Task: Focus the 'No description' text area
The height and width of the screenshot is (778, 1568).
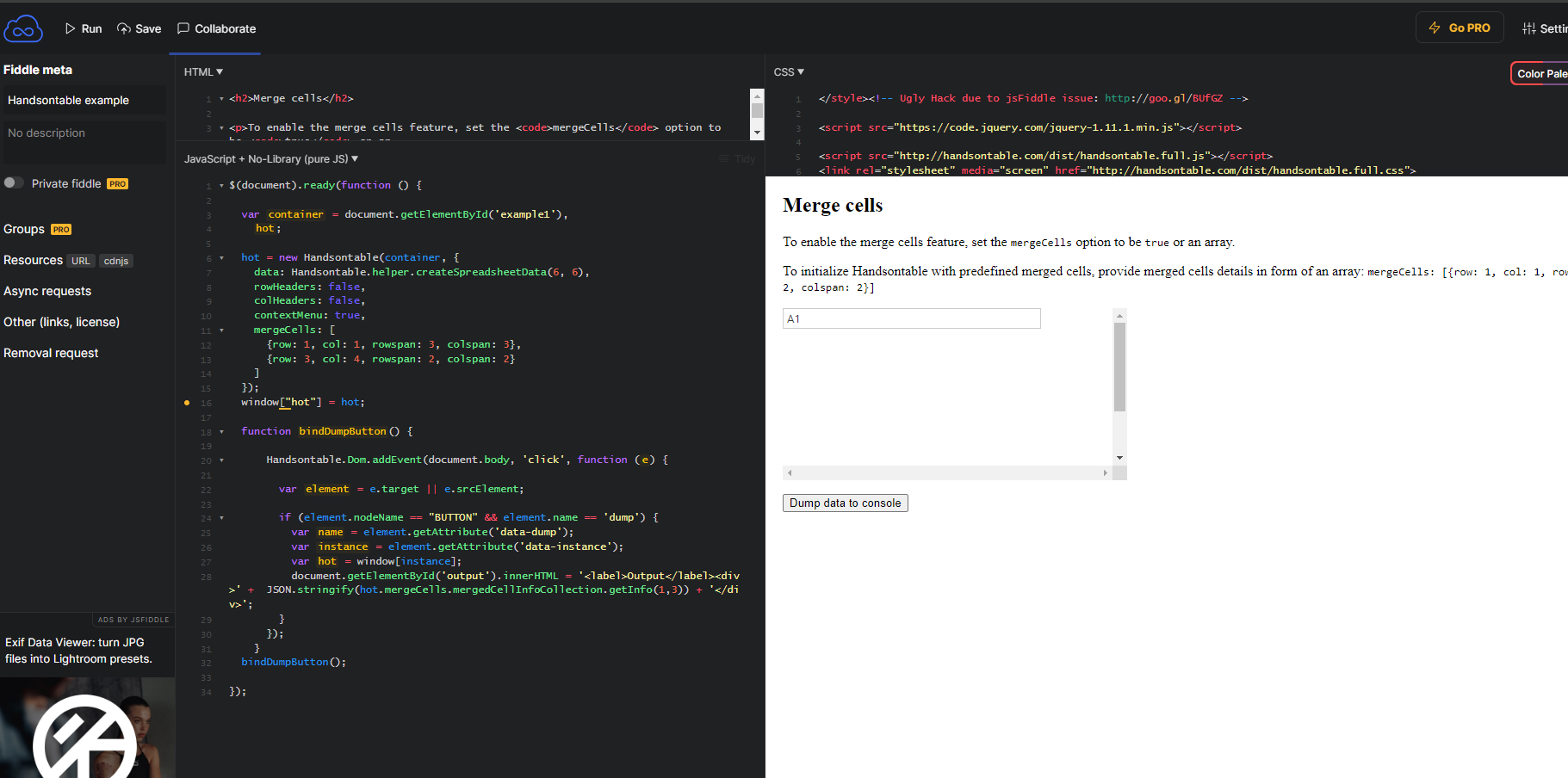Action: tap(84, 142)
